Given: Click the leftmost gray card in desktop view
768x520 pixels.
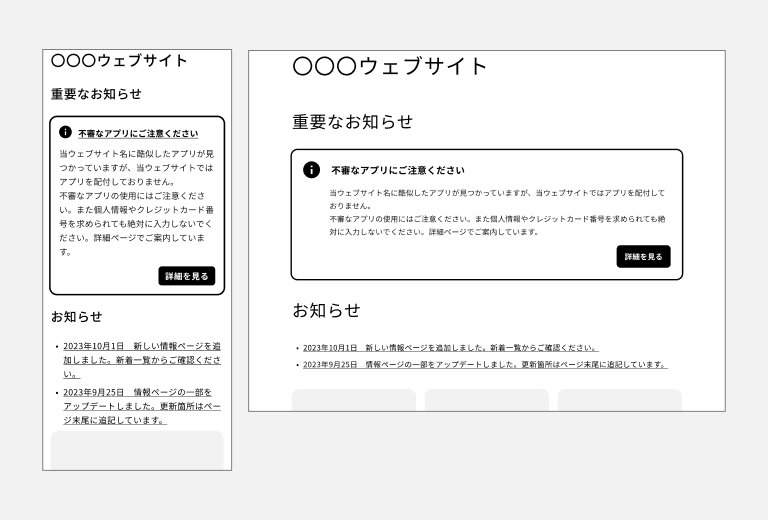Looking at the screenshot, I should 354,400.
